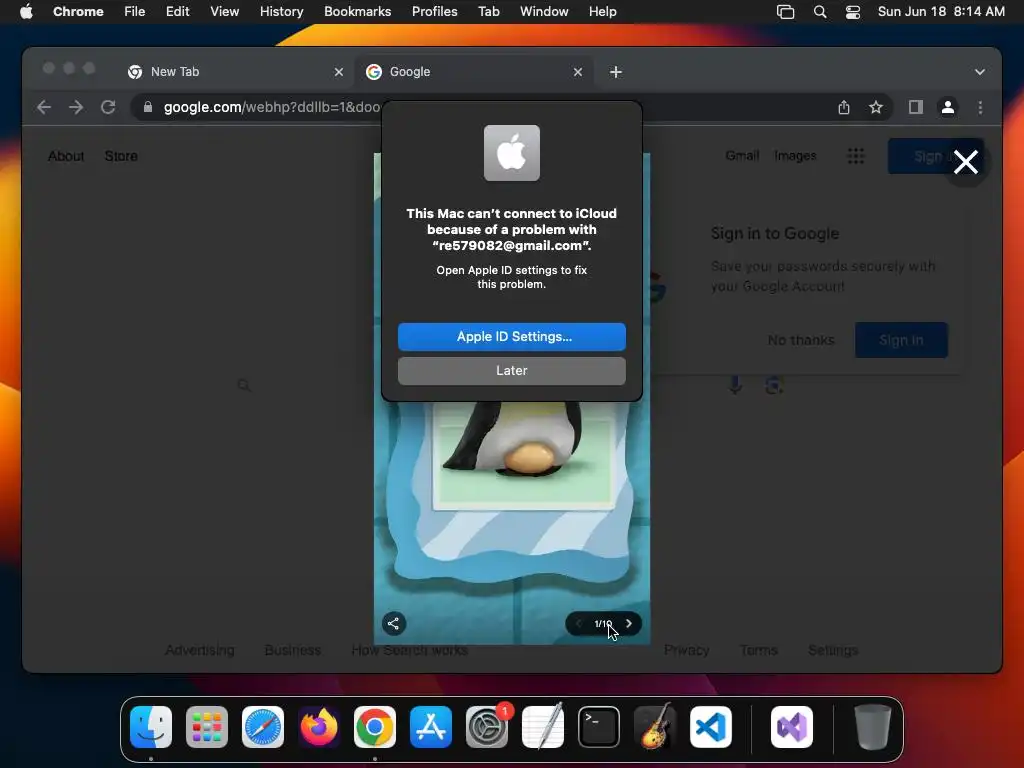Open the Advertising footer link
The width and height of the screenshot is (1024, 768).
[x=199, y=650]
